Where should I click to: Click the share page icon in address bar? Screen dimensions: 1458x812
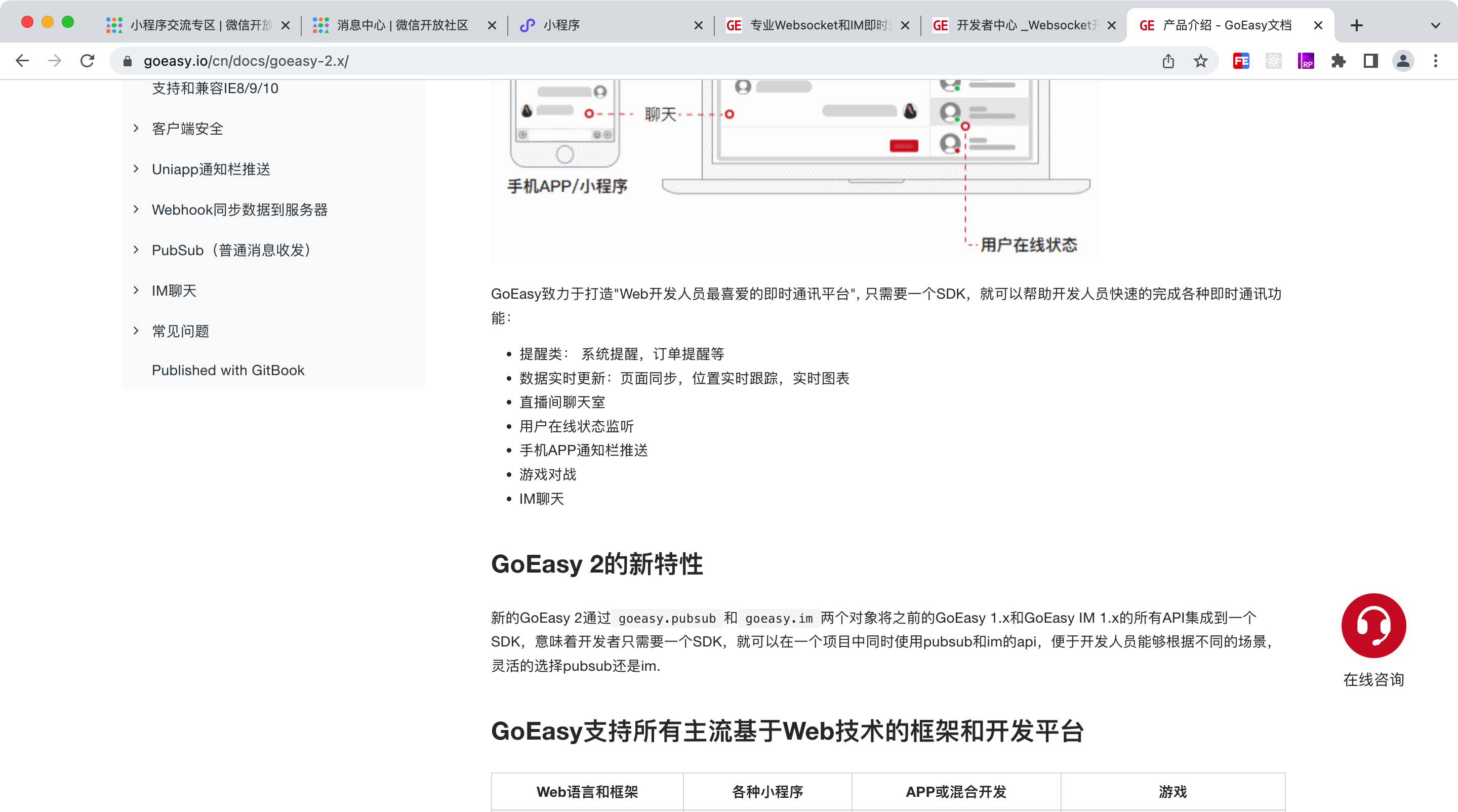tap(1168, 61)
